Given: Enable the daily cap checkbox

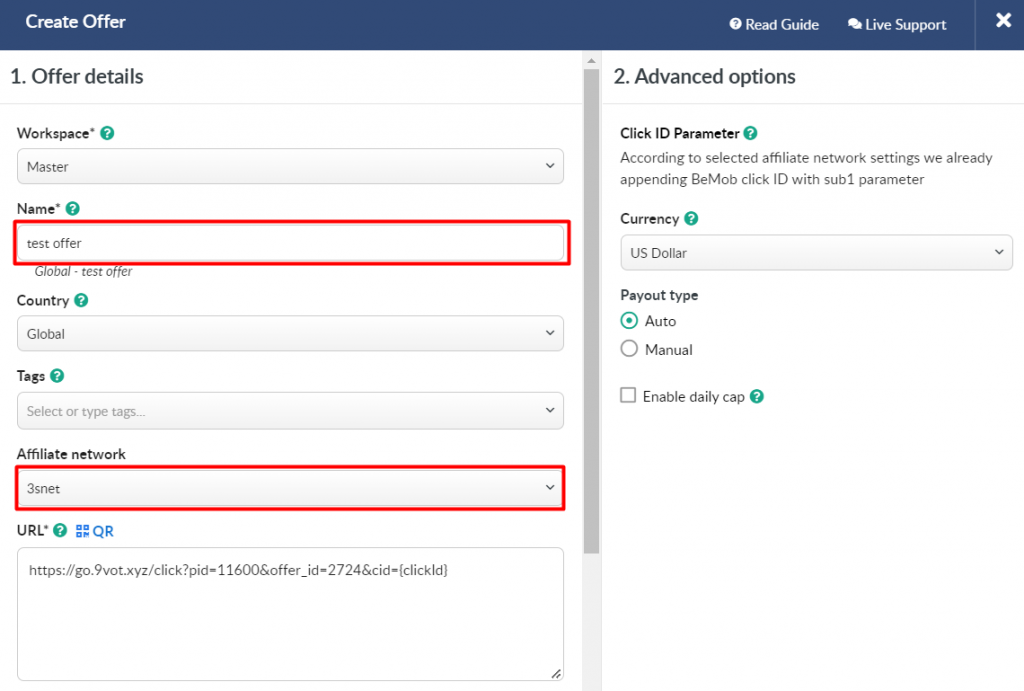Looking at the screenshot, I should coord(628,395).
